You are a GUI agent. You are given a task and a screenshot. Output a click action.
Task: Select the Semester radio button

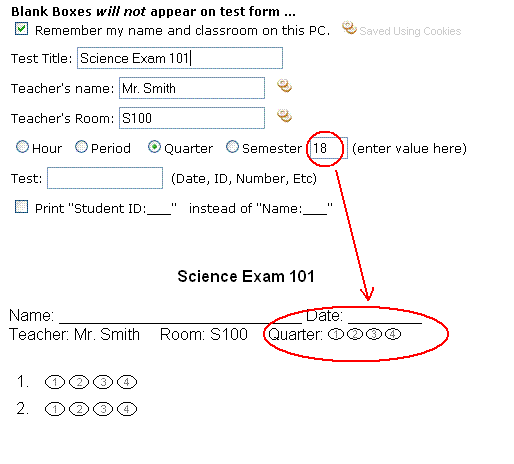click(232, 147)
